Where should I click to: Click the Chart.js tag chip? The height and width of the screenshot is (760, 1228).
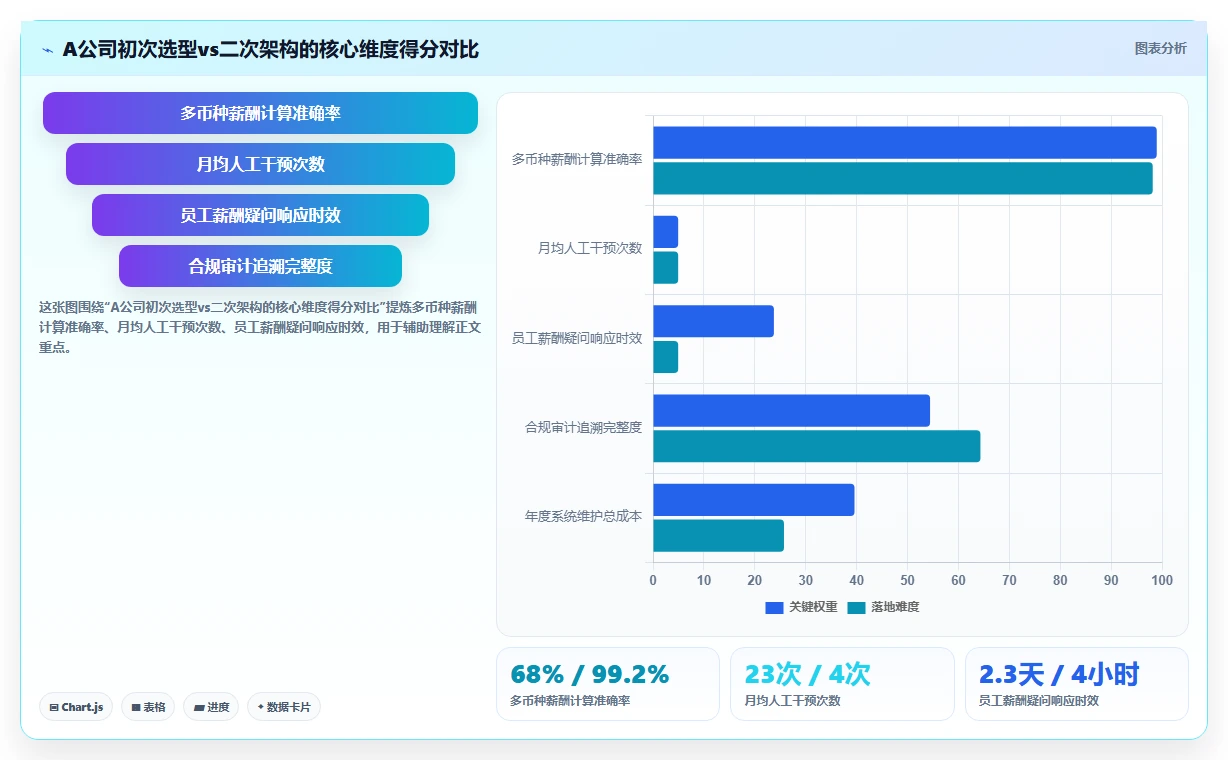click(x=77, y=707)
